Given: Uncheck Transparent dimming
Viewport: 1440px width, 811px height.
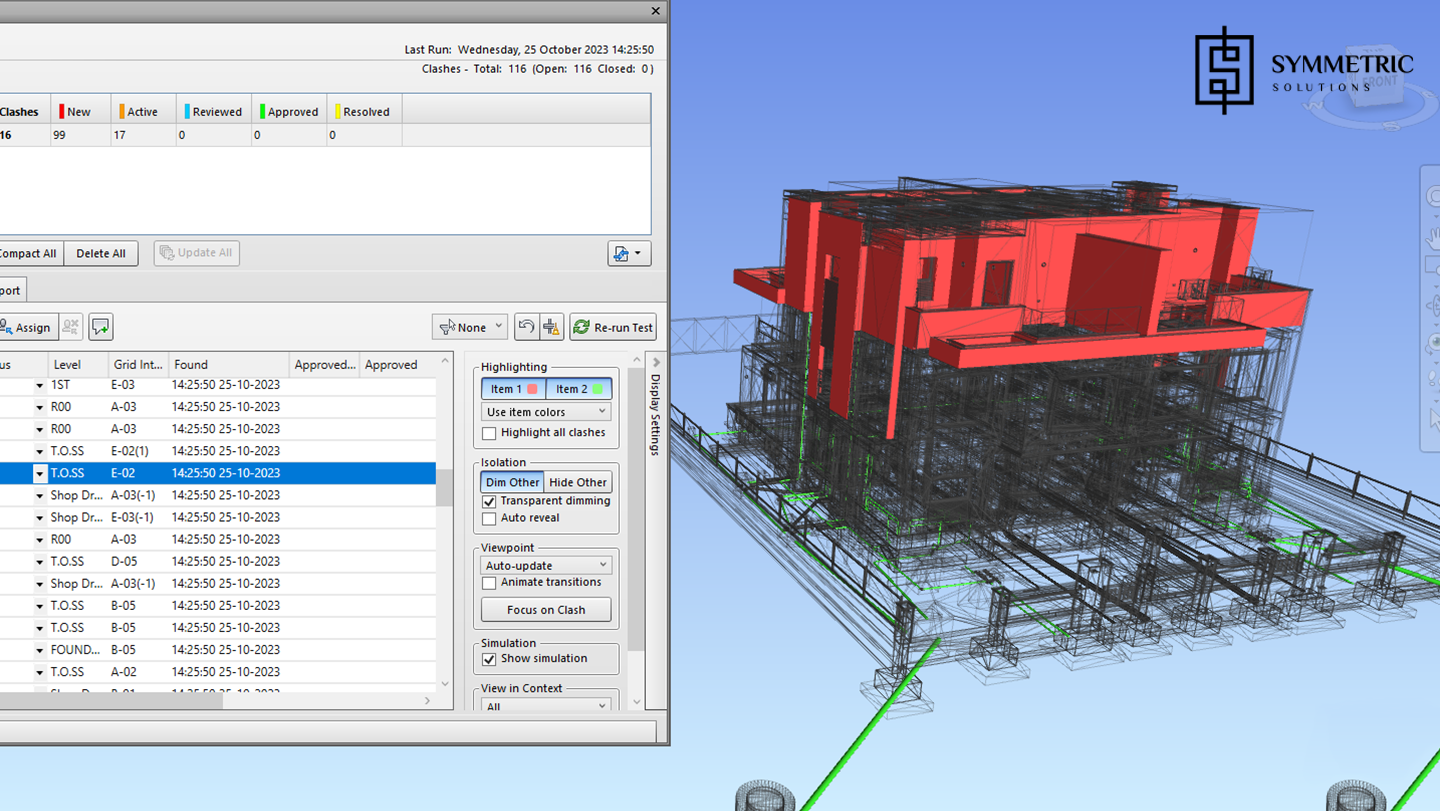Looking at the screenshot, I should [x=489, y=501].
